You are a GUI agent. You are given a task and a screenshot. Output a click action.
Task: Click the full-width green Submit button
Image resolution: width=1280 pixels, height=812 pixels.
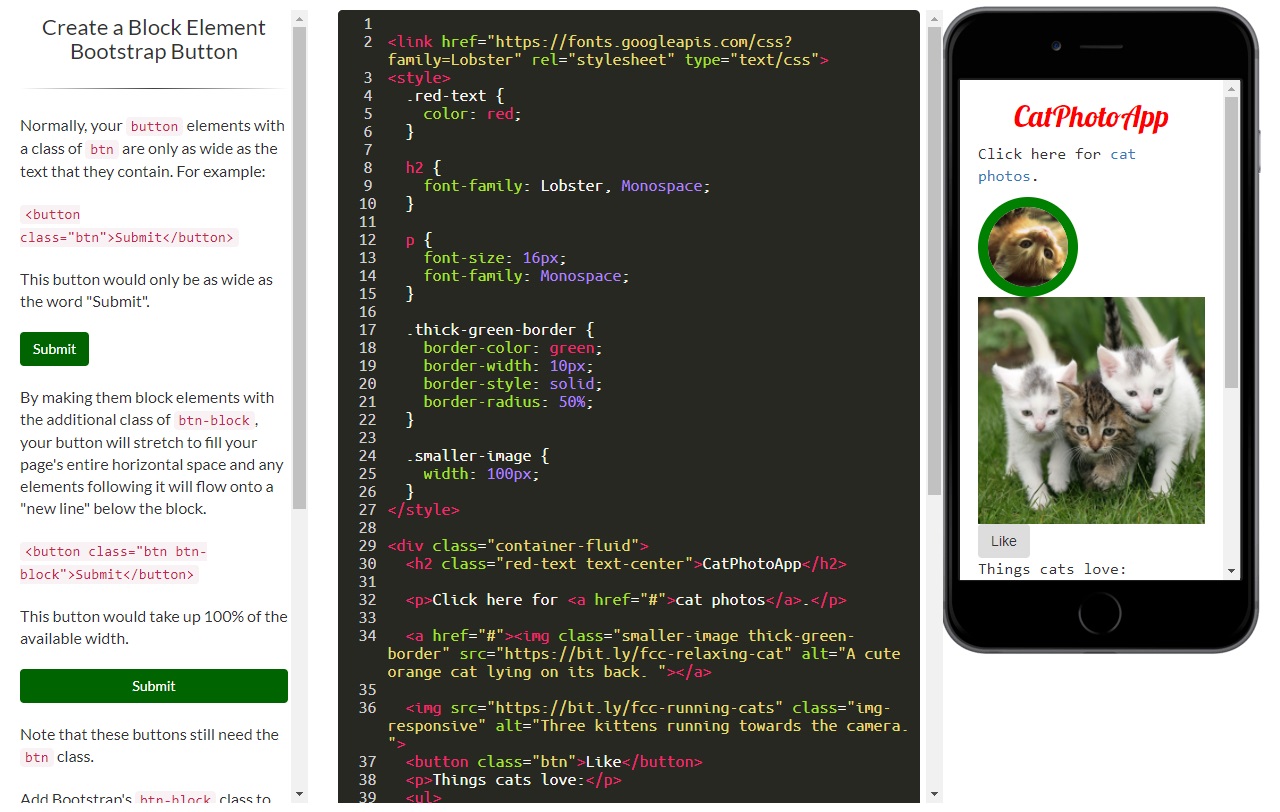pyautogui.click(x=154, y=686)
